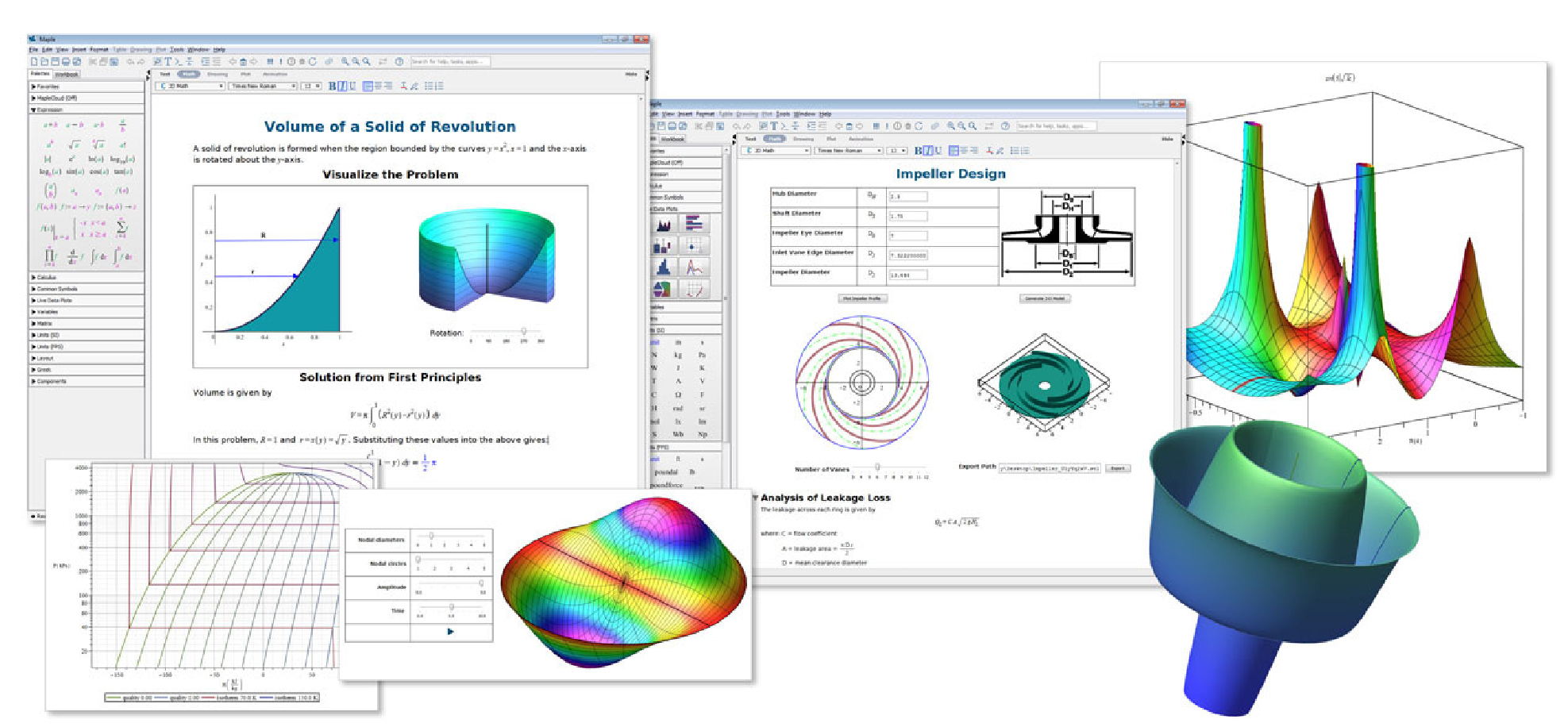Toggle Italic in Impeller Design window
This screenshot has height=727, width=1568.
pos(928,151)
